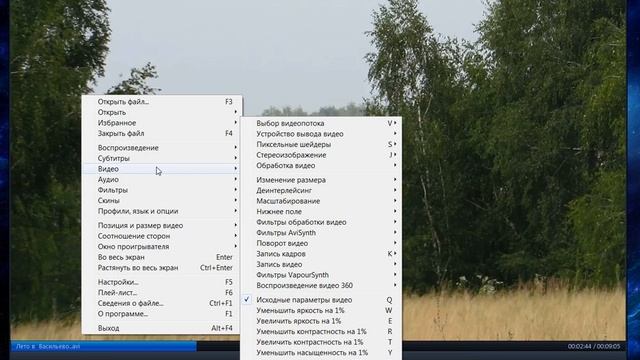Image resolution: width=640 pixels, height=360 pixels.
Task: Open the 'Аудио' submenu
Action: [x=162, y=180]
